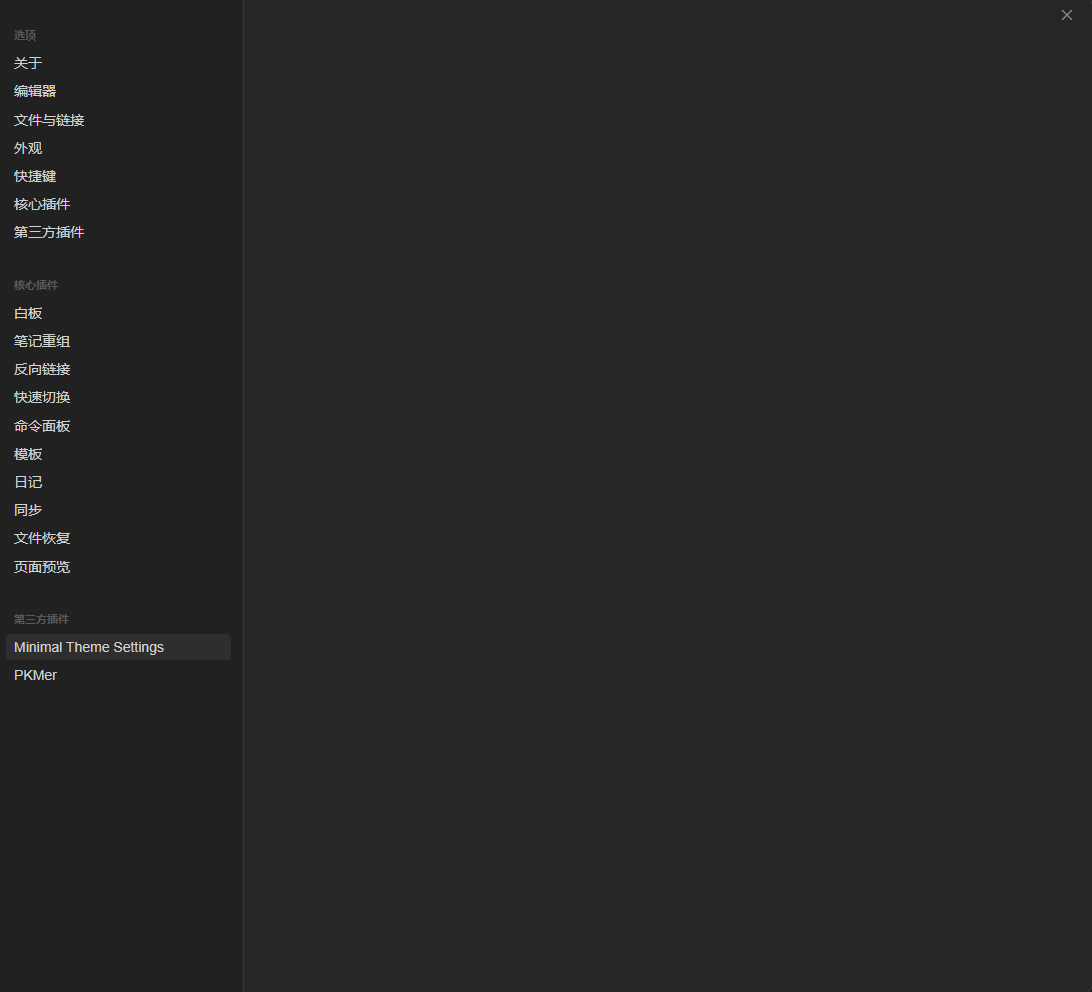The image size is (1092, 992).
Task: Close the settings dialog with X icon
Action: click(1066, 15)
